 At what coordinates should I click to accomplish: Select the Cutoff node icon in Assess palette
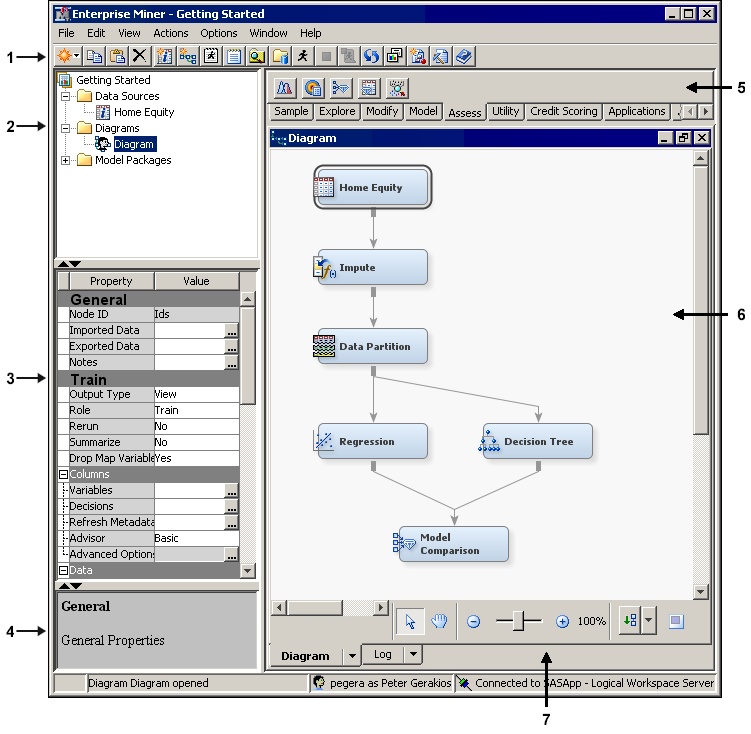tap(284, 88)
